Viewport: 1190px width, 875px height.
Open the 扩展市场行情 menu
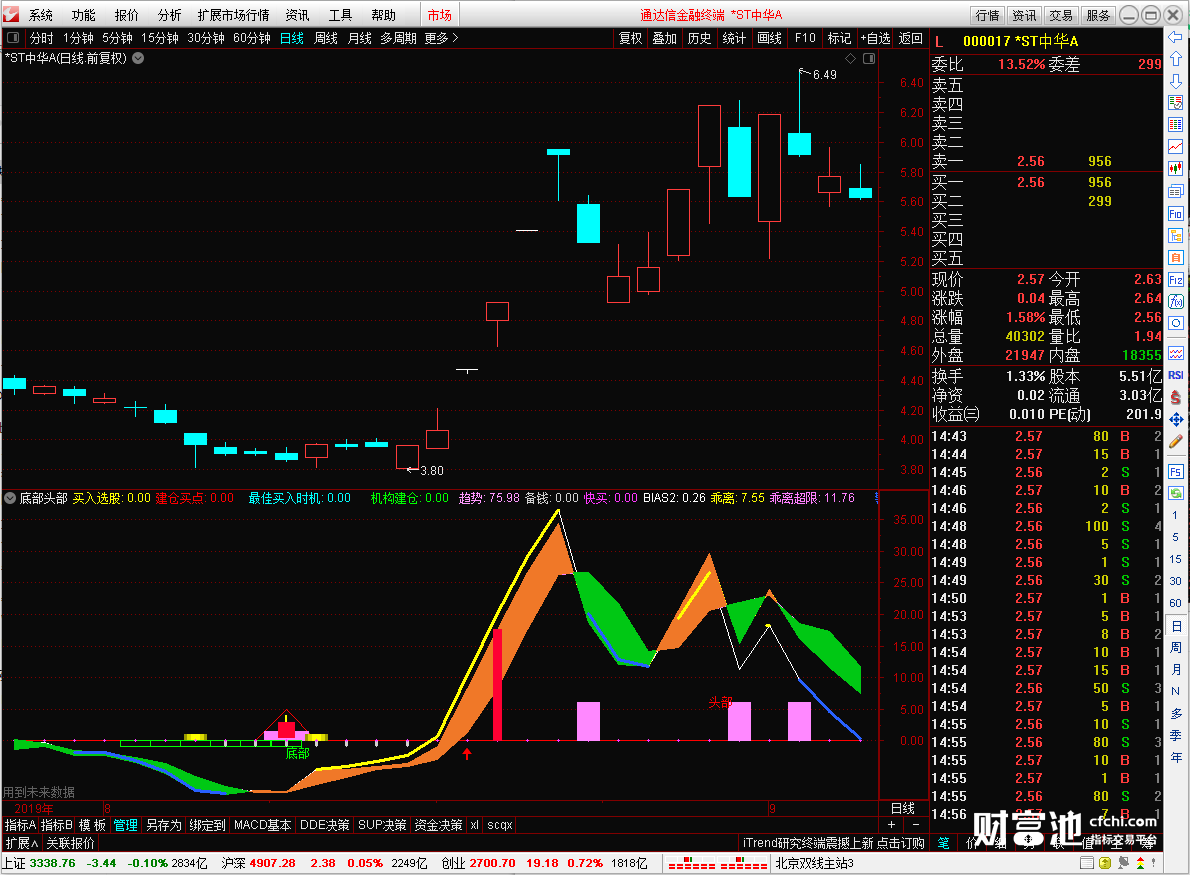point(234,15)
